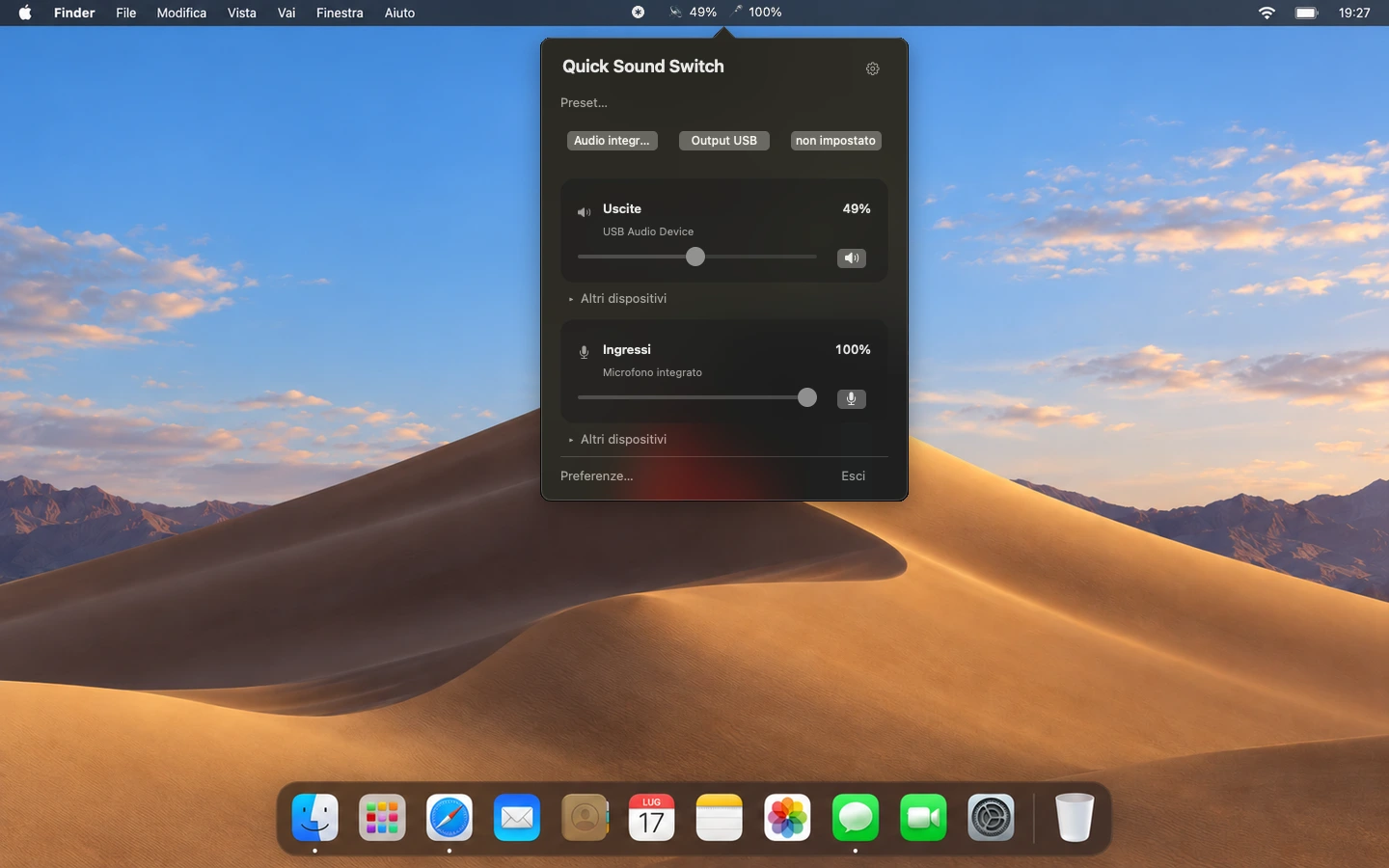Open the Modifica menu
This screenshot has width=1389, height=868.
click(181, 13)
